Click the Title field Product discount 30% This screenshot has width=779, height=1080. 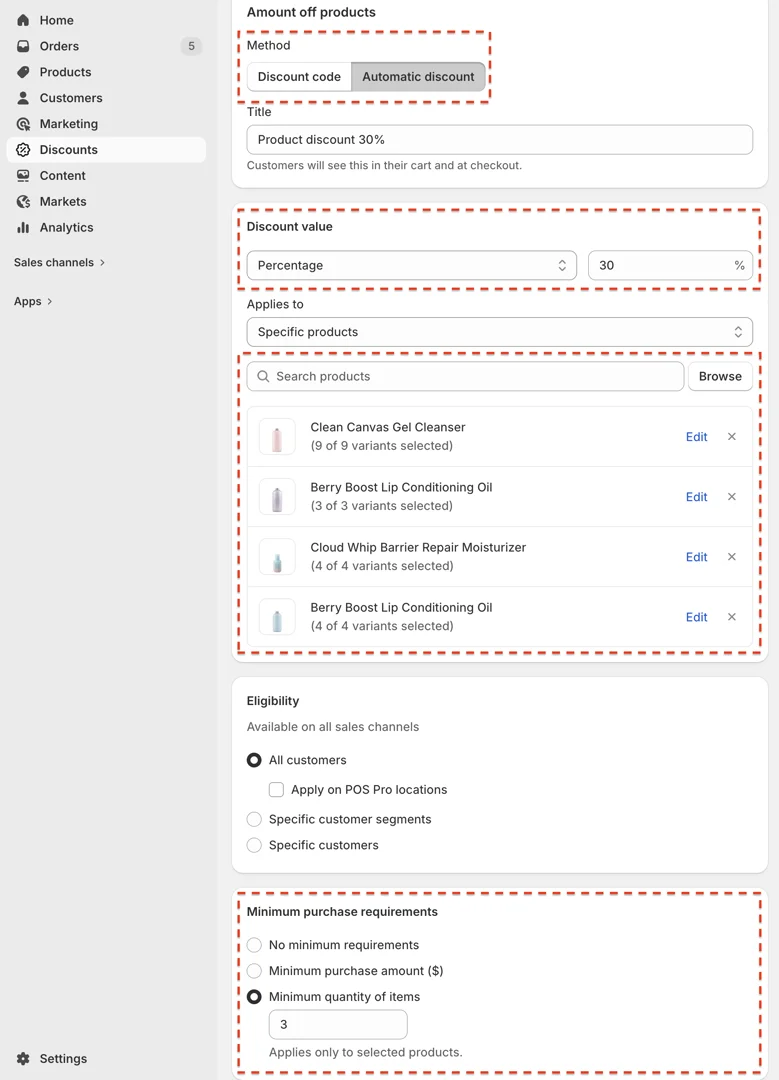tap(499, 140)
